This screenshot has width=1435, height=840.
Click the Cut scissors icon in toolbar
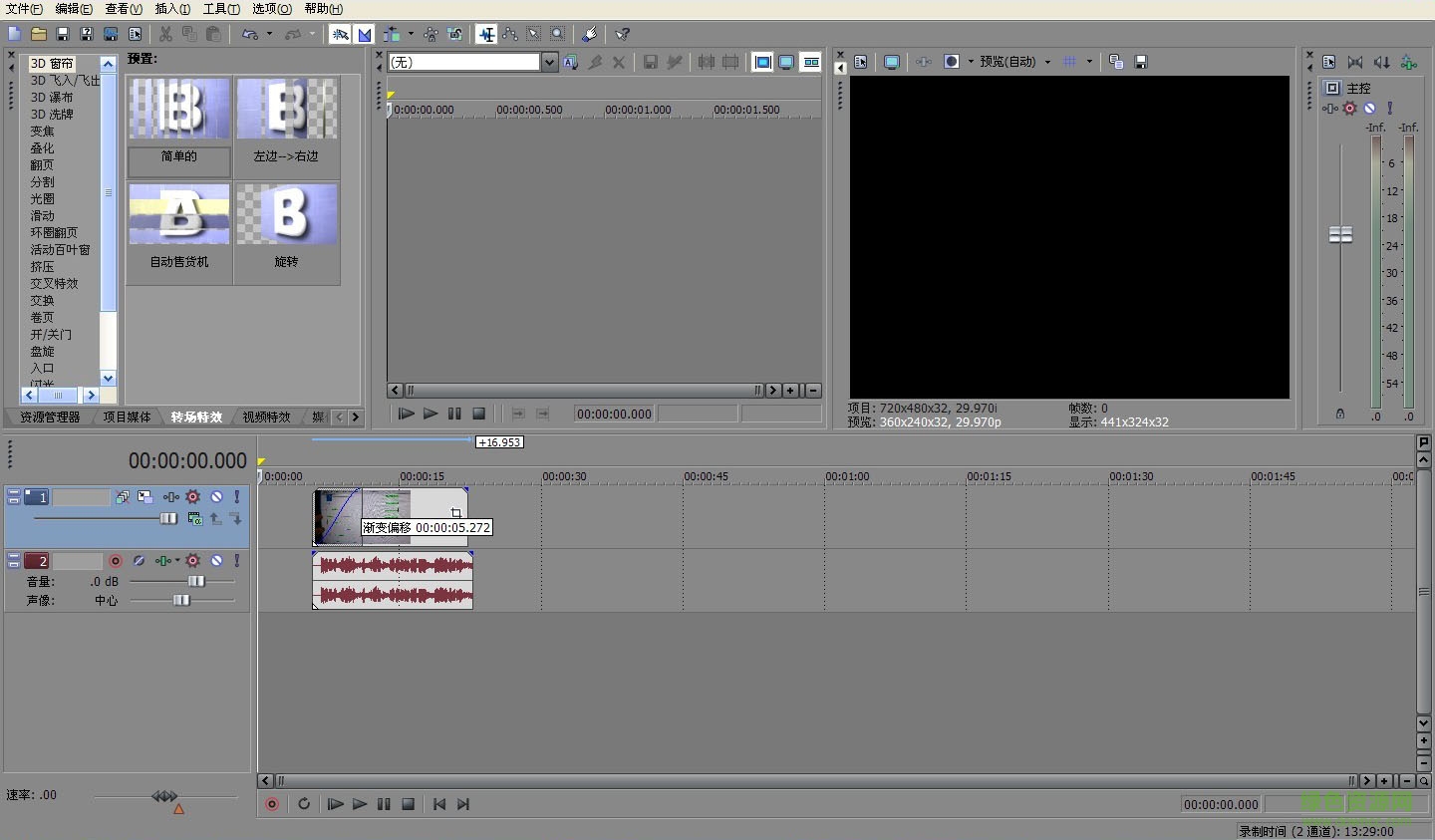click(165, 34)
